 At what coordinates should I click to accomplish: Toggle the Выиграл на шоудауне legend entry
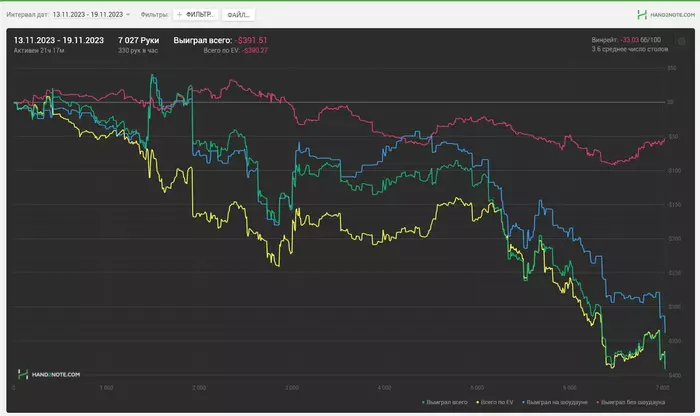(557, 403)
